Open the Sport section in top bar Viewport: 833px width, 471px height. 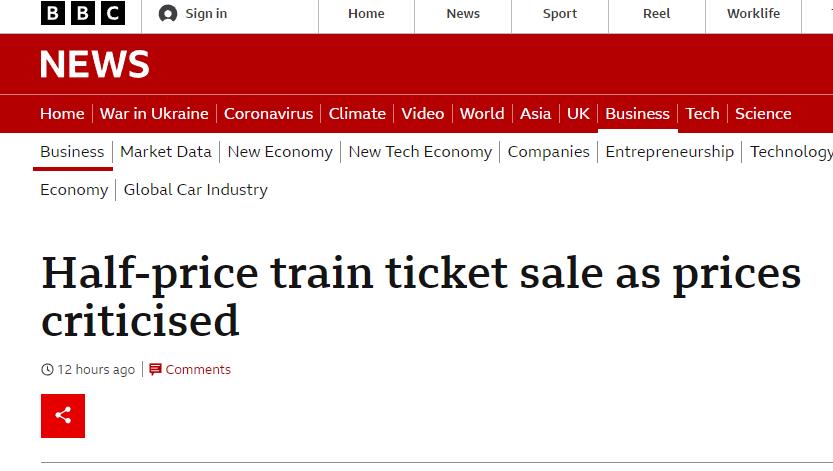tap(559, 14)
